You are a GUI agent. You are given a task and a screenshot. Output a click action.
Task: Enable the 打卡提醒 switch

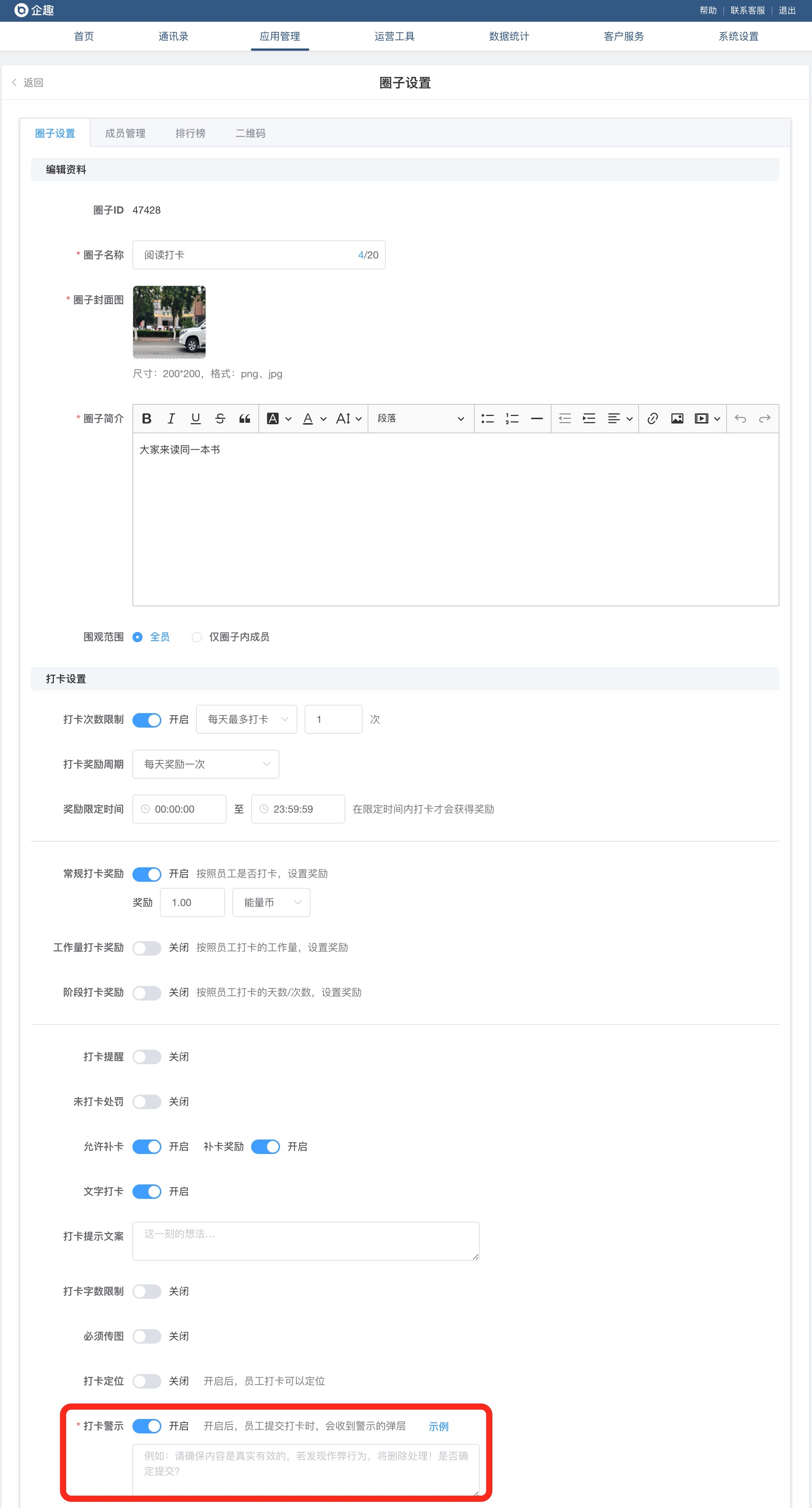pos(147,1057)
